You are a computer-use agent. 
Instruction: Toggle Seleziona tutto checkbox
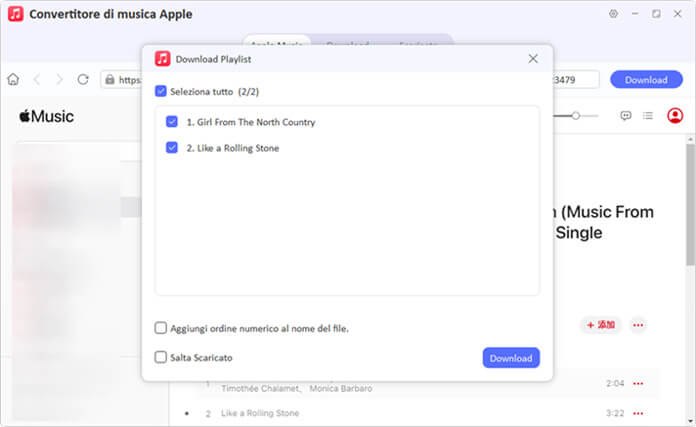[161, 91]
